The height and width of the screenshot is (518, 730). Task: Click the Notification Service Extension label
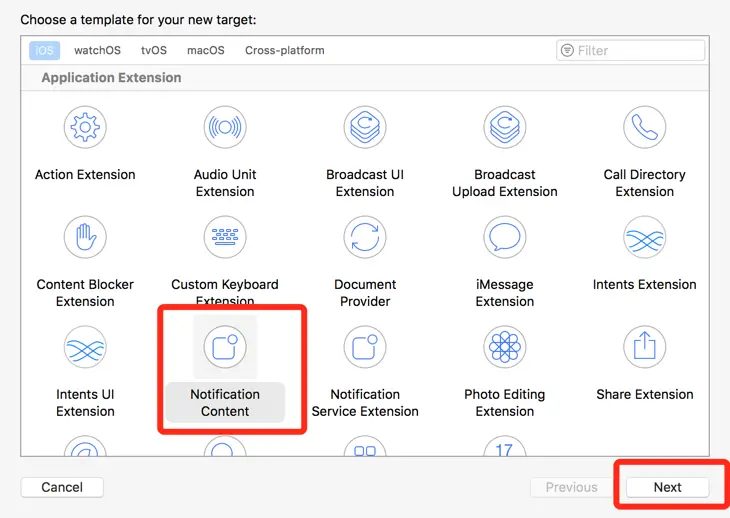[365, 403]
